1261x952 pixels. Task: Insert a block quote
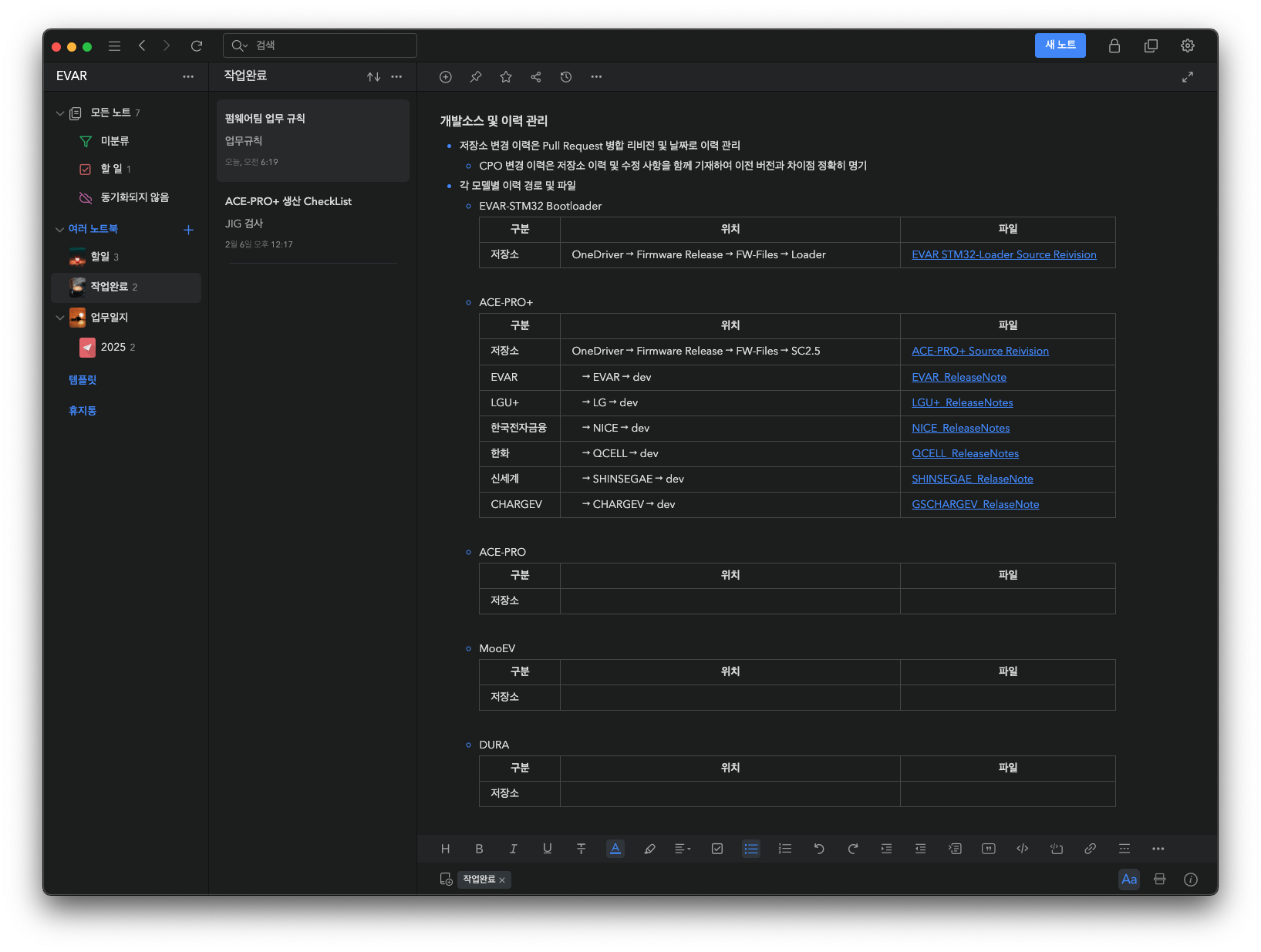click(x=989, y=849)
